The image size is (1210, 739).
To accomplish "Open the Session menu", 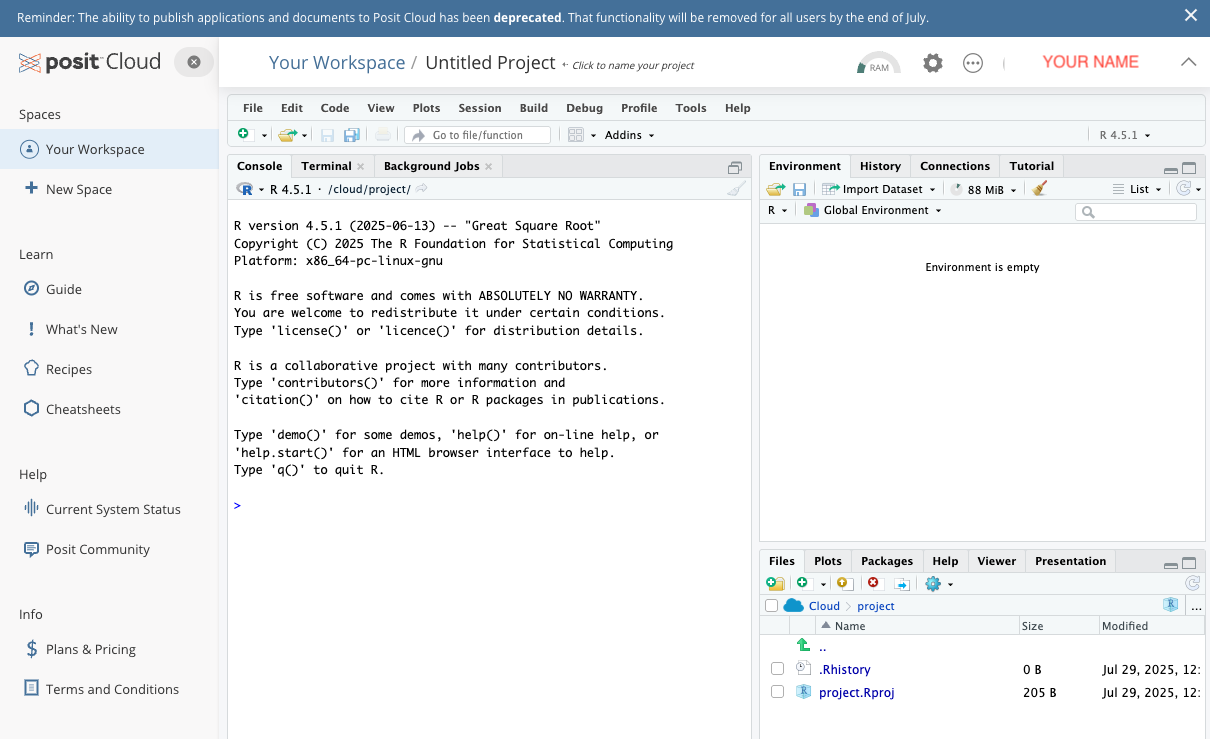I will [480, 108].
